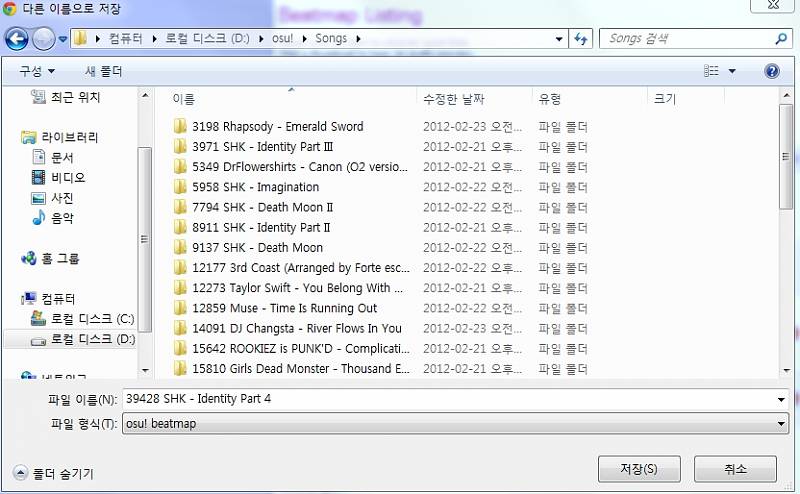
Task: Click the back navigation arrow button
Action: click(17, 39)
